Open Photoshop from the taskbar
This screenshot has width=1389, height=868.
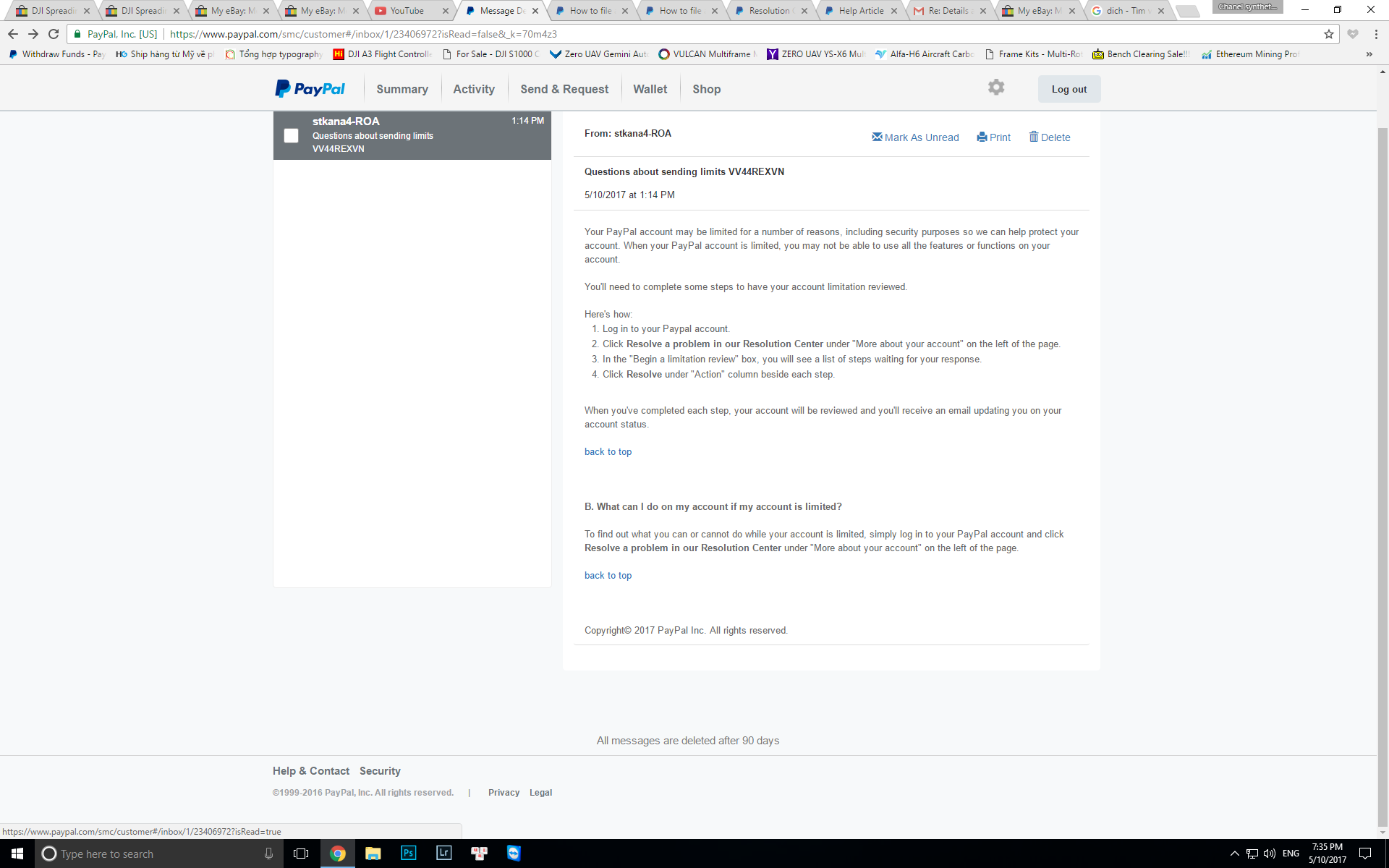(x=408, y=854)
